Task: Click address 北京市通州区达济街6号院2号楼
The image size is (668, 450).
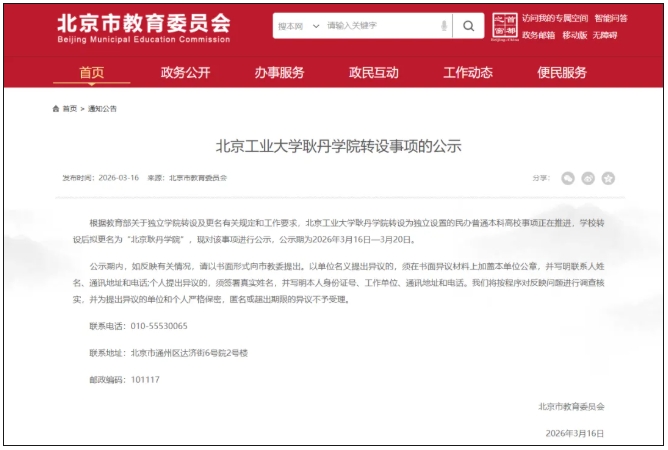Action: (x=189, y=353)
